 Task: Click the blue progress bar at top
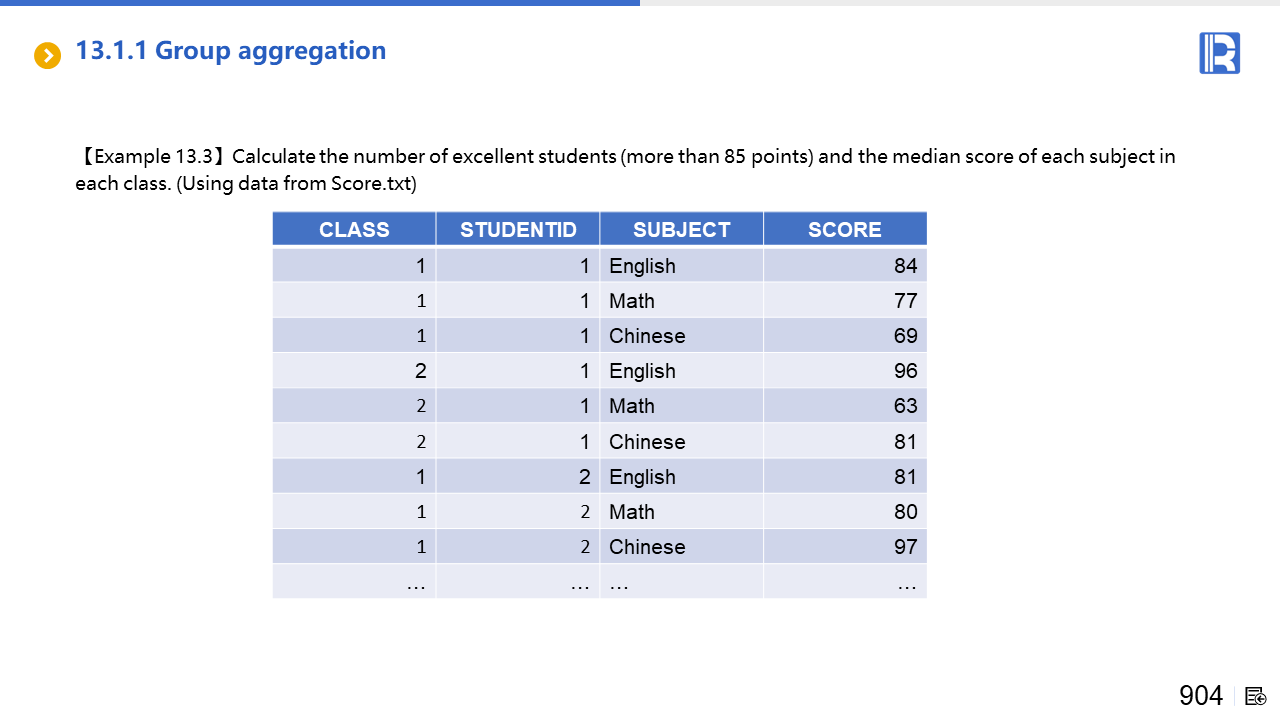point(320,3)
